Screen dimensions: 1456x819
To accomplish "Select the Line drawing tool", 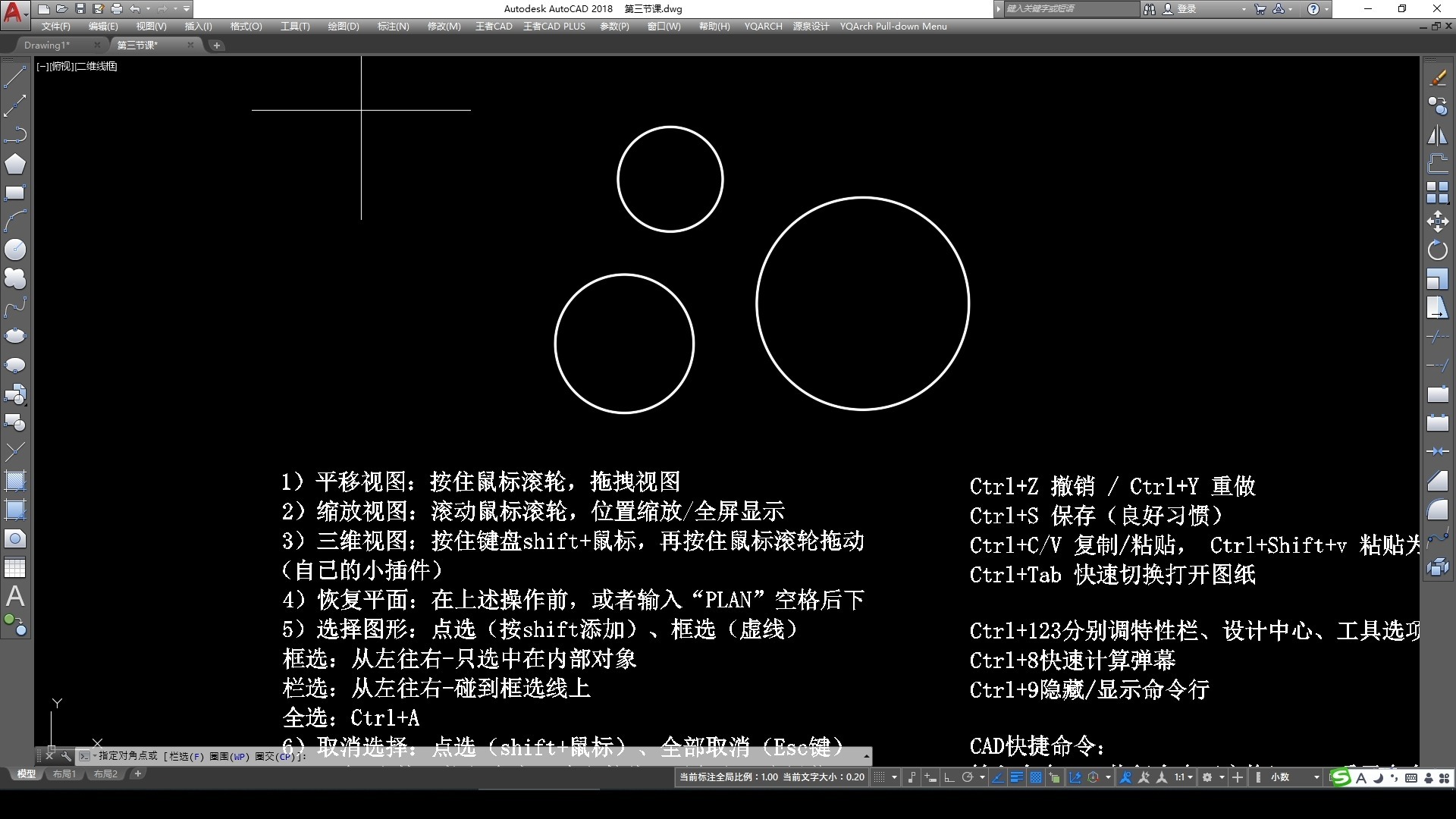I will 14,77.
